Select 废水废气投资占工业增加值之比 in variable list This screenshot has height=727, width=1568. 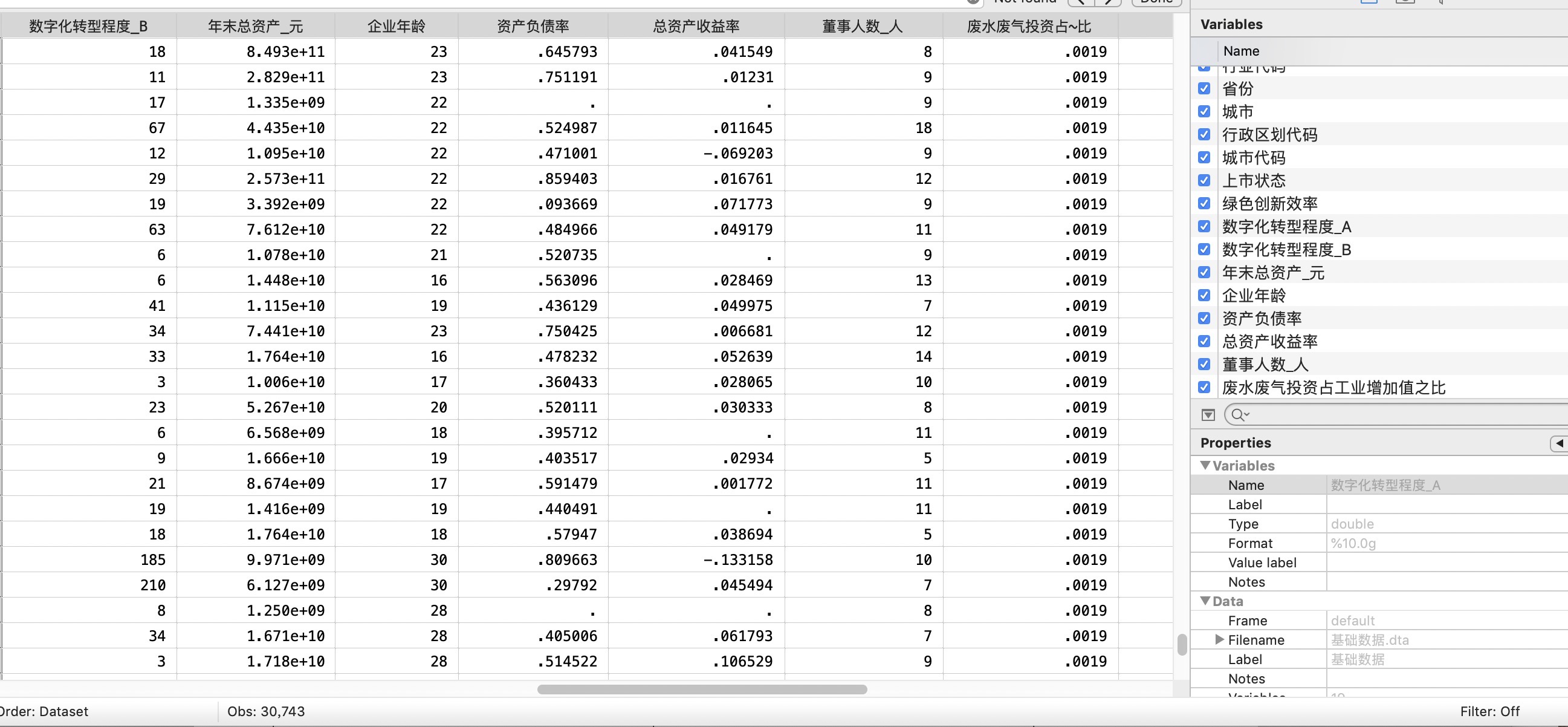(x=1333, y=387)
